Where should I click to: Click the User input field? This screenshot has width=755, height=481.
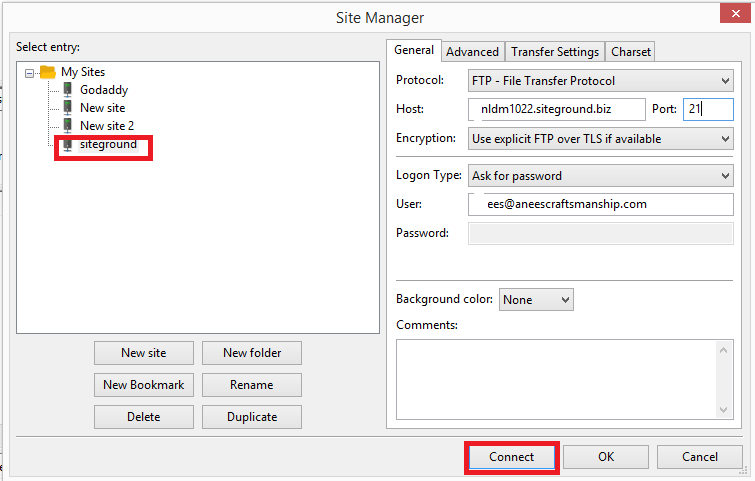(600, 204)
